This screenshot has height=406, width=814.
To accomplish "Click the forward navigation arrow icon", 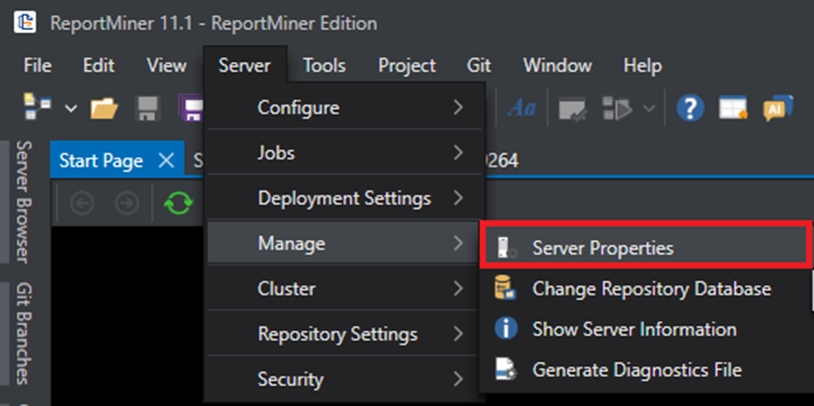I will pyautogui.click(x=127, y=203).
